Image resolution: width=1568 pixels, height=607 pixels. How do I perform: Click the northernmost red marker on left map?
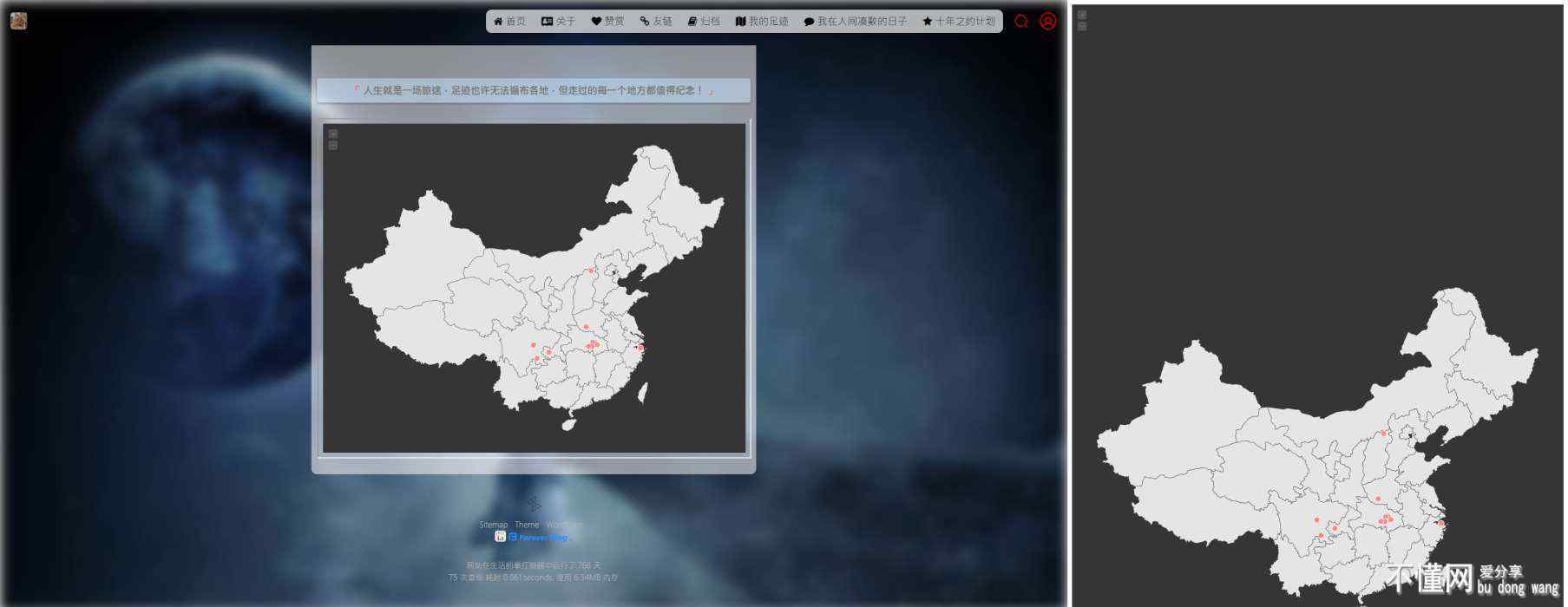[x=591, y=271]
